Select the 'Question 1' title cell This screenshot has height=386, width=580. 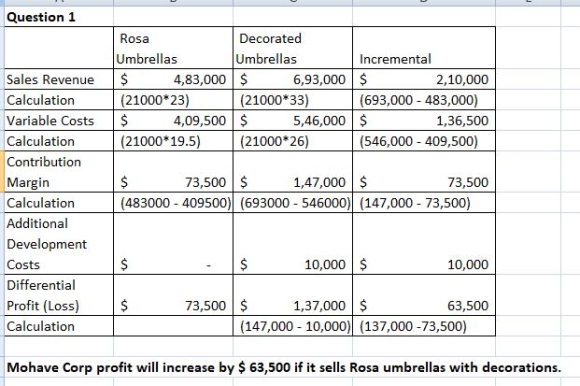[59, 17]
